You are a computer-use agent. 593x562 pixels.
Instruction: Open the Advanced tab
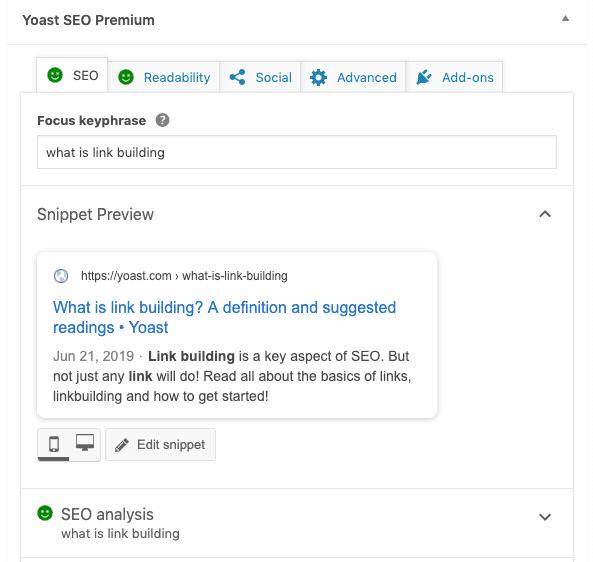coord(353,77)
